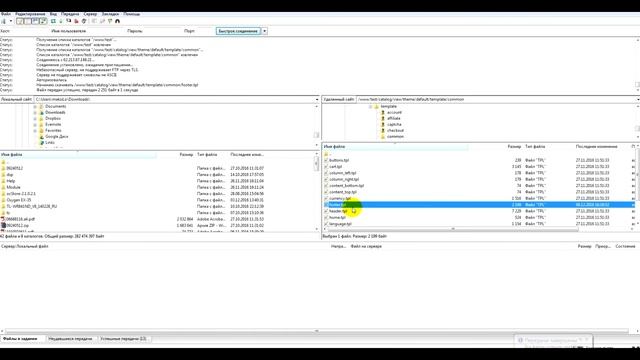
Task: Toggle the local directory tree display
Action: pyautogui.click(x=27, y=21)
